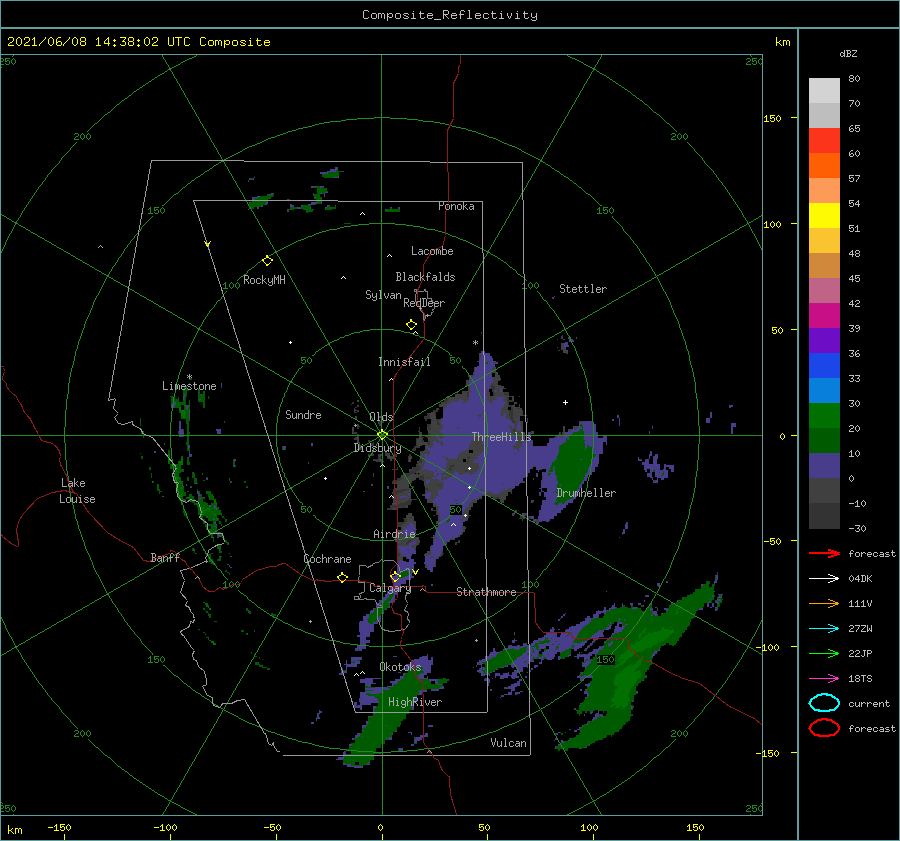This screenshot has height=841, width=900.
Task: Click the radar center diamond near Olds
Action: point(382,435)
